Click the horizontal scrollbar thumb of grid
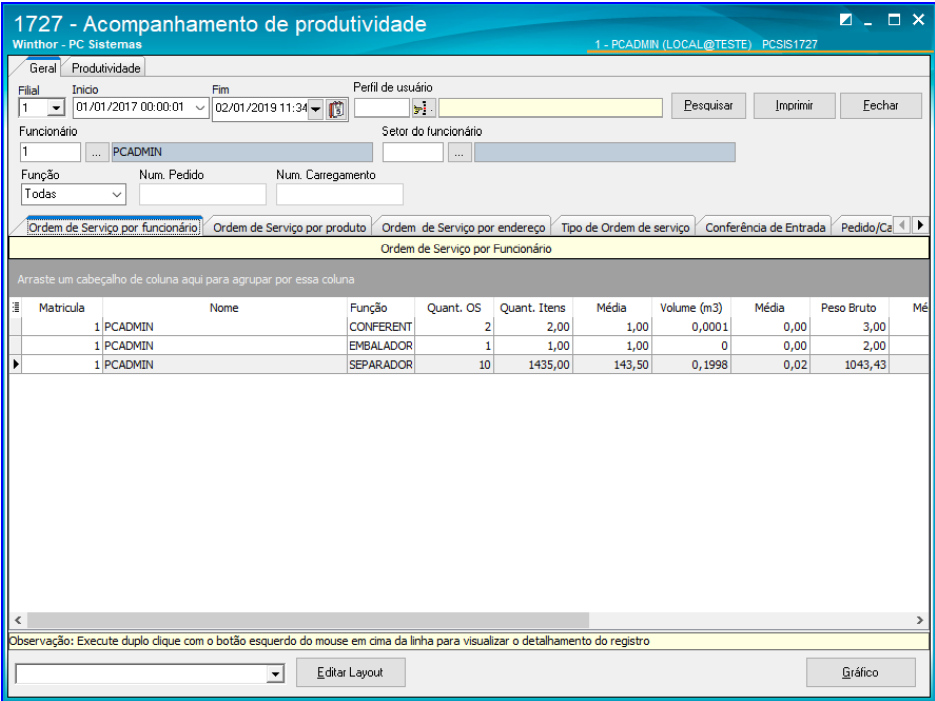The width and height of the screenshot is (935, 701). 308,620
